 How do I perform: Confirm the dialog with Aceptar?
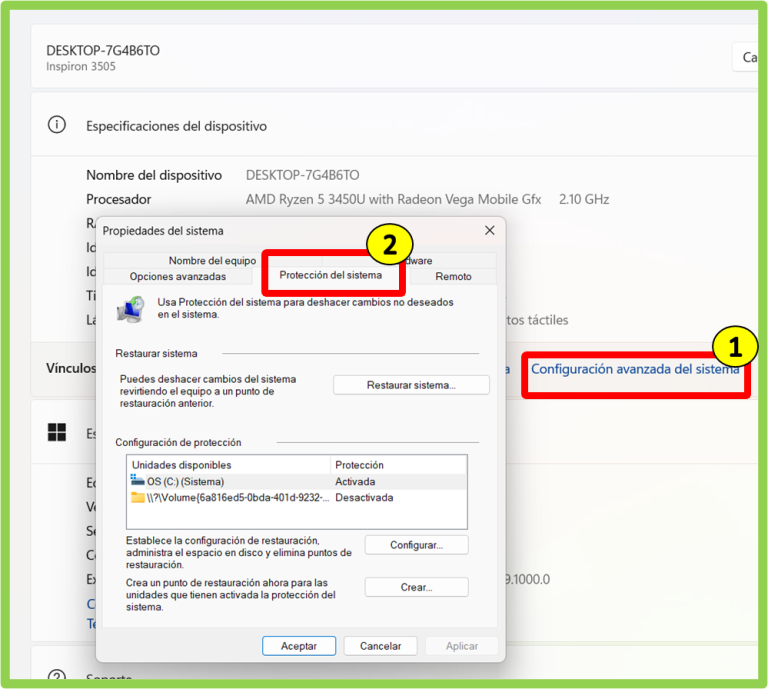click(x=299, y=646)
